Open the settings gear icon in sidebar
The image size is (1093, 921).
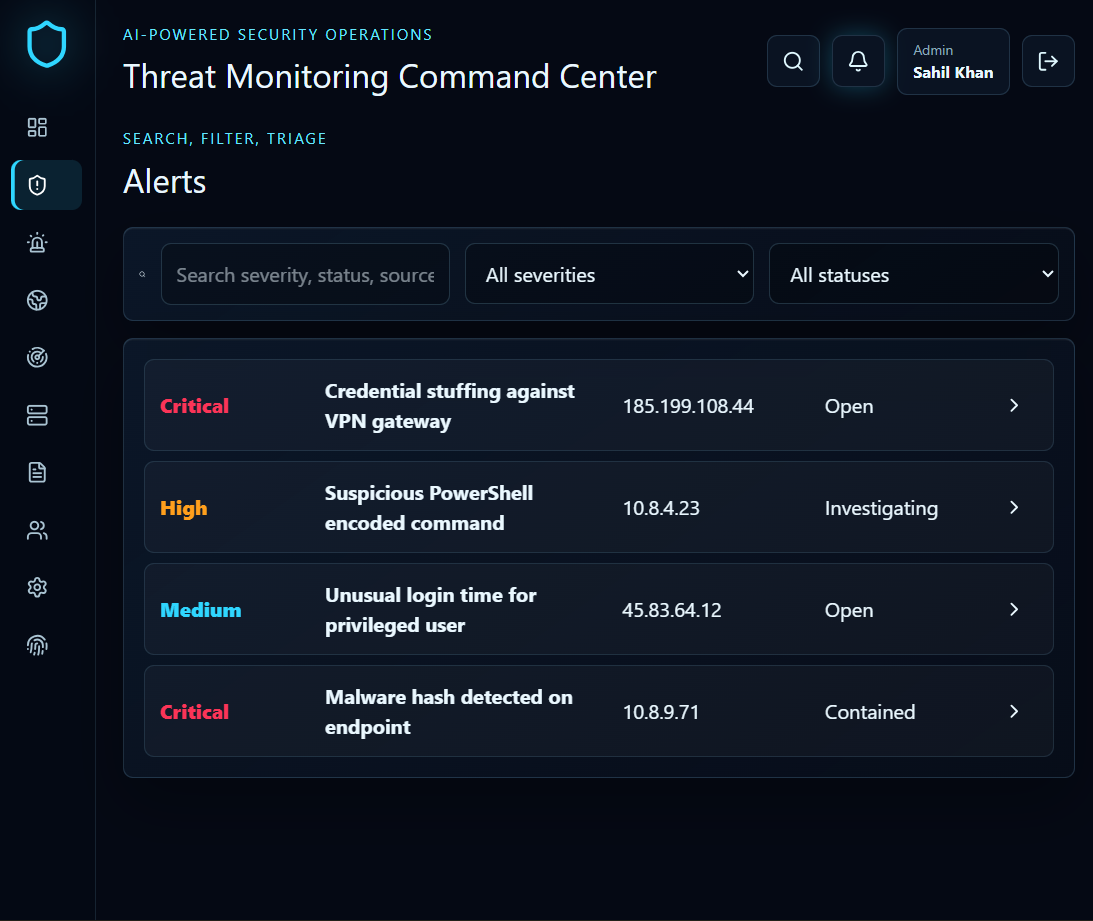[x=37, y=588]
